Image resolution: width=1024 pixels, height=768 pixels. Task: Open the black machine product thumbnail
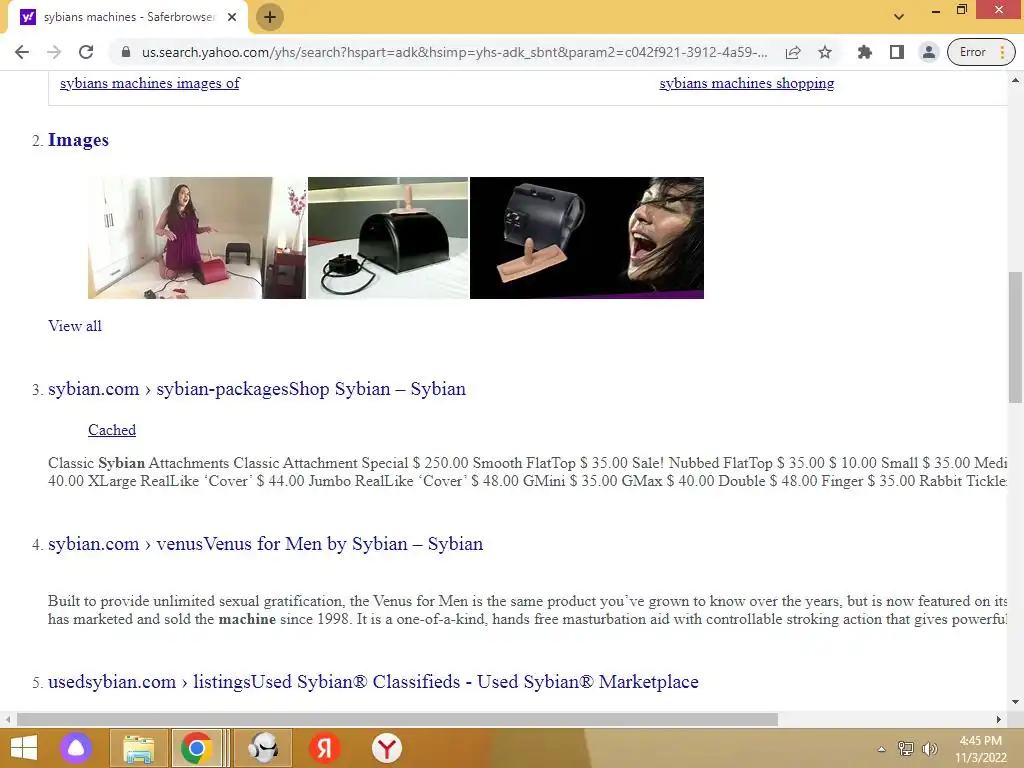tap(388, 238)
